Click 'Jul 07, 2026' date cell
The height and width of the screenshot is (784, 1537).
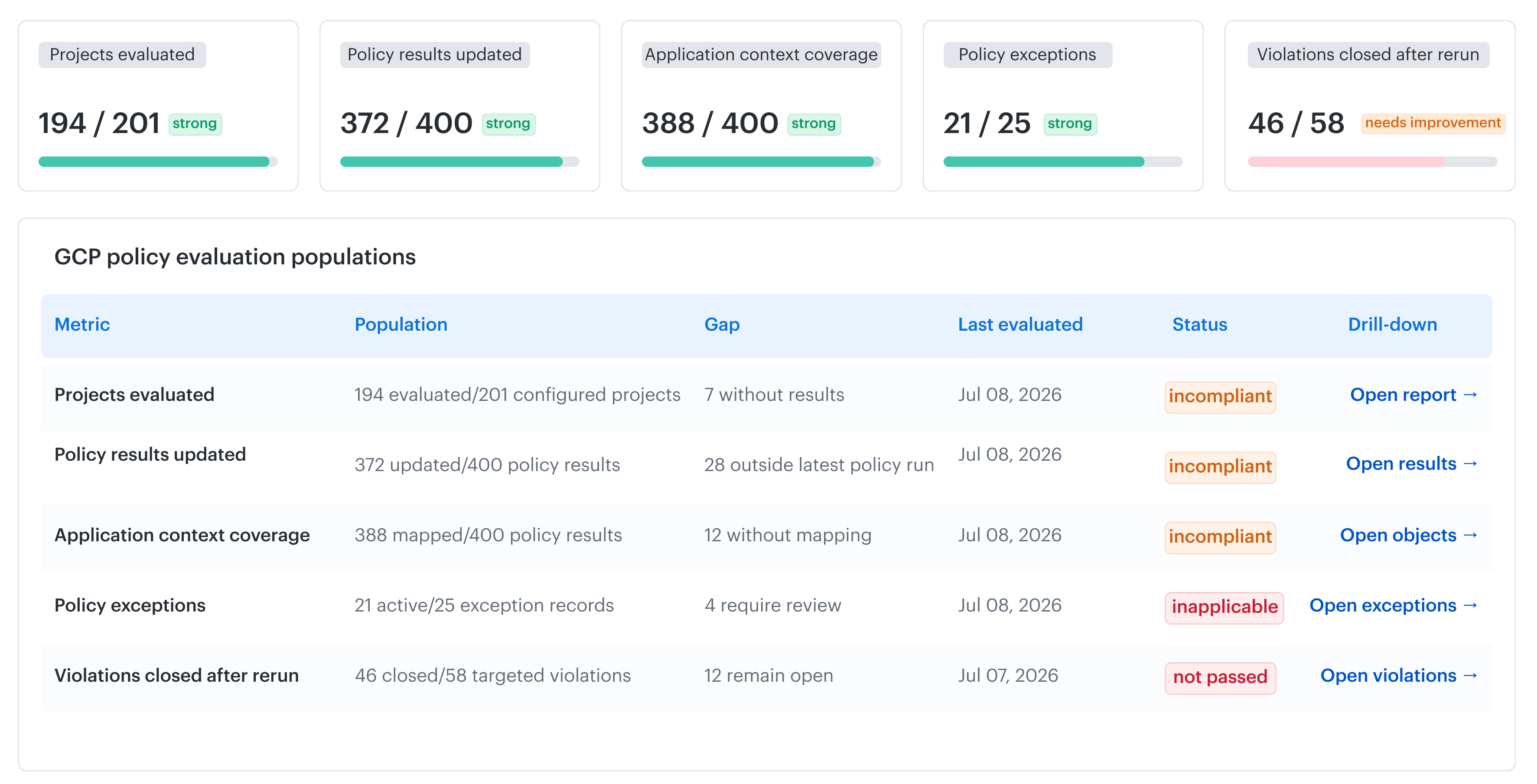point(1008,675)
